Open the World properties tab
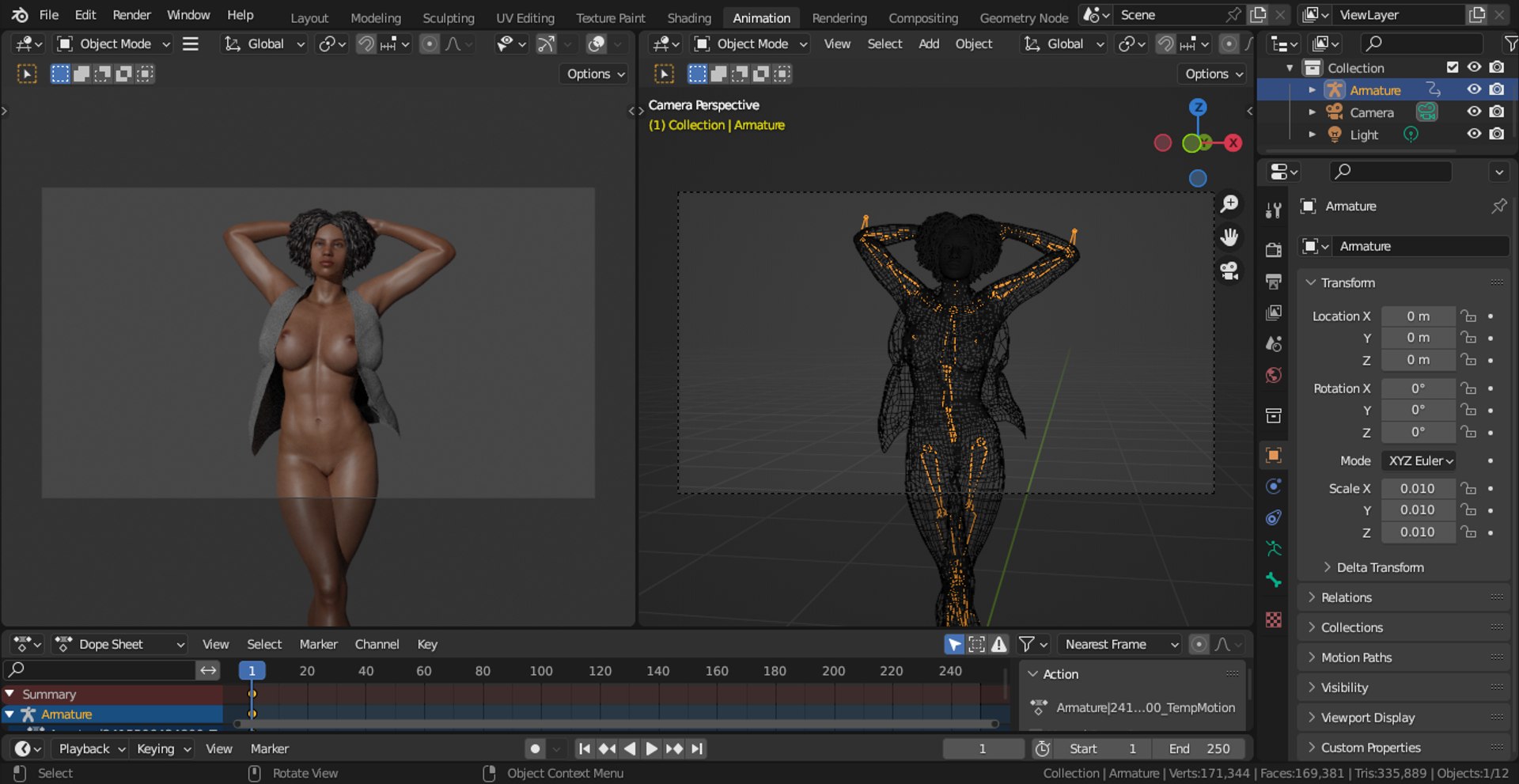The width and height of the screenshot is (1519, 784). 1274,375
